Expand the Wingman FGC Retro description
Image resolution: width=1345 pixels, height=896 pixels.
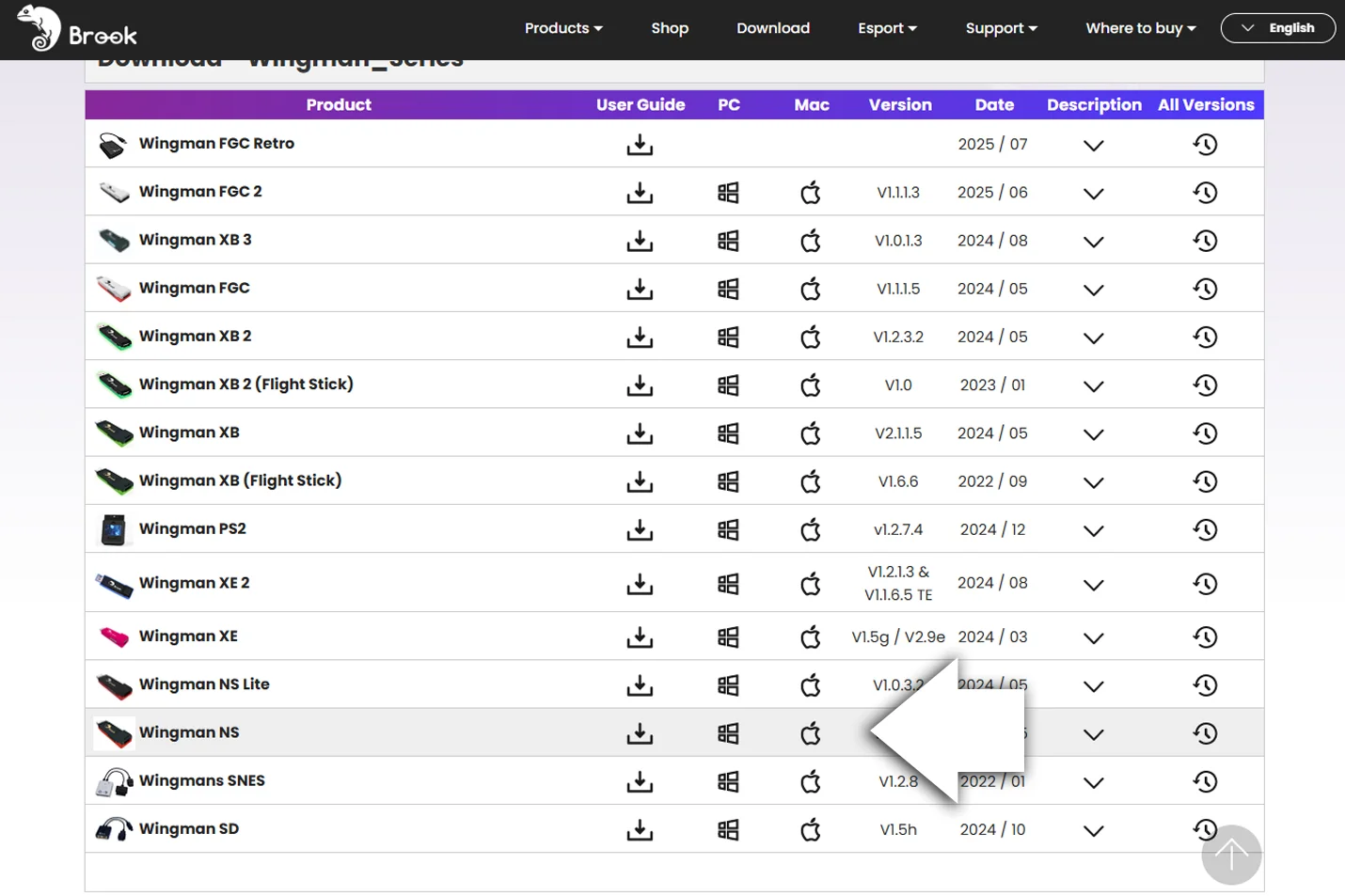pos(1093,146)
